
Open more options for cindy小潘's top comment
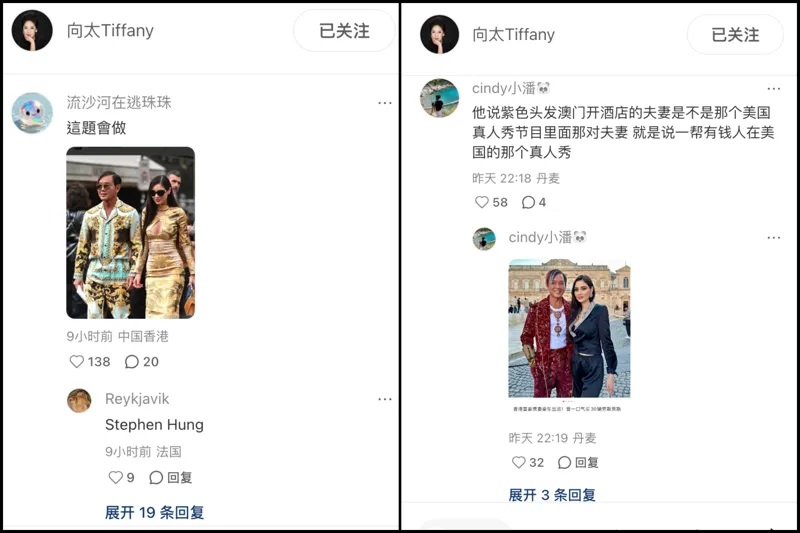click(773, 89)
